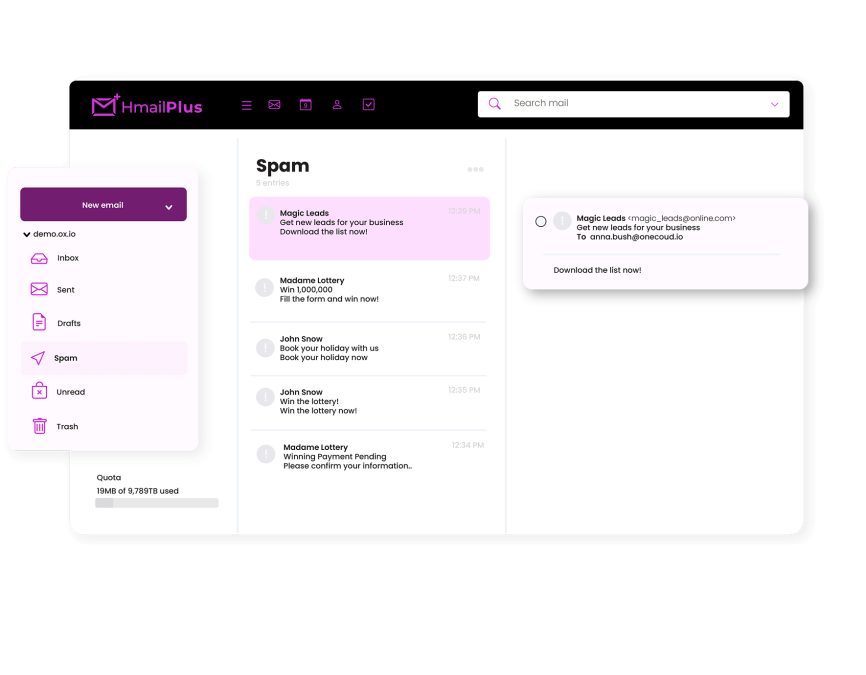Open John Snow Win the lottery email

[368, 402]
